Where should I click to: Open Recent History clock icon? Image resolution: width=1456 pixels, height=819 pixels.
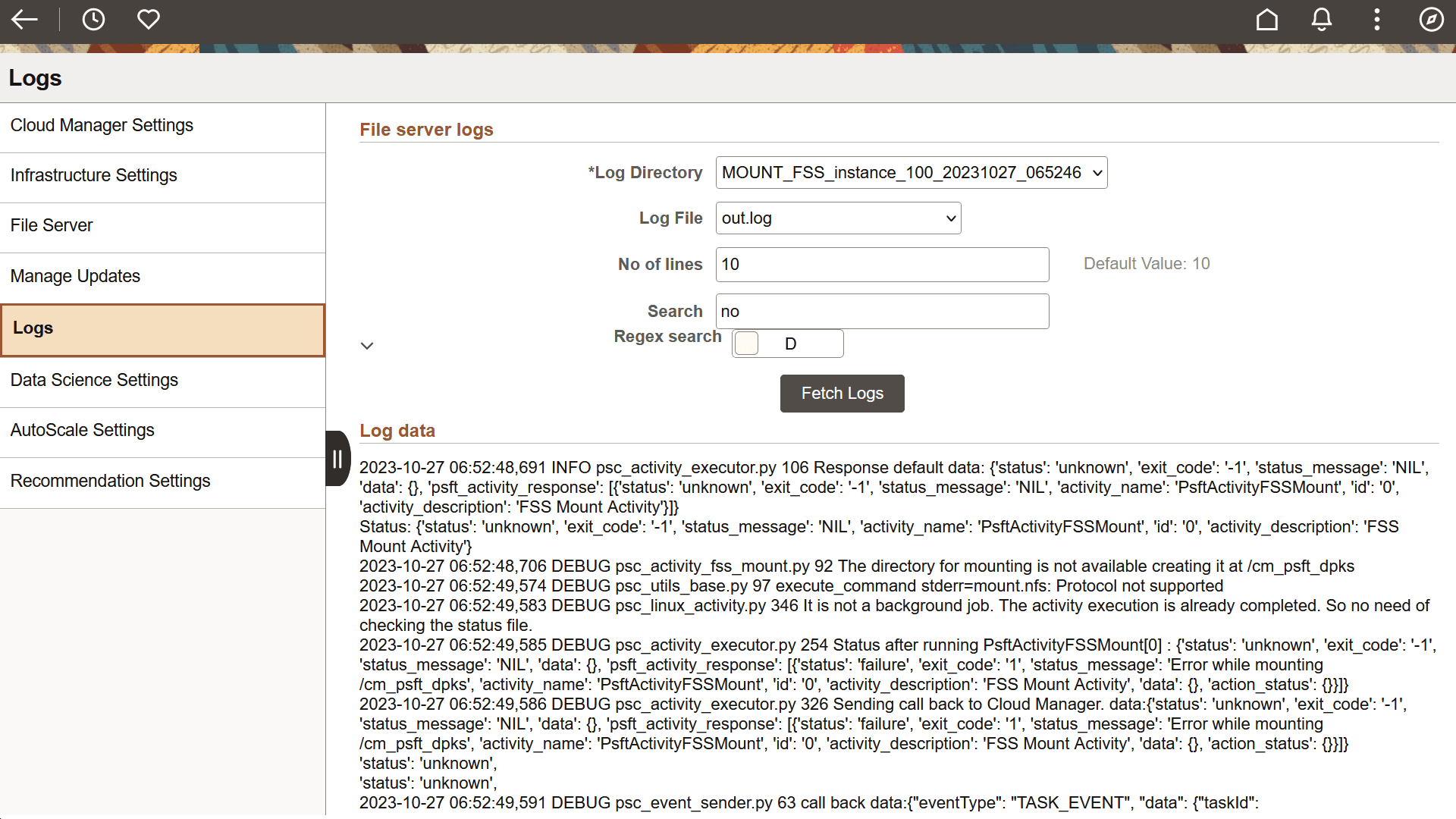click(94, 20)
